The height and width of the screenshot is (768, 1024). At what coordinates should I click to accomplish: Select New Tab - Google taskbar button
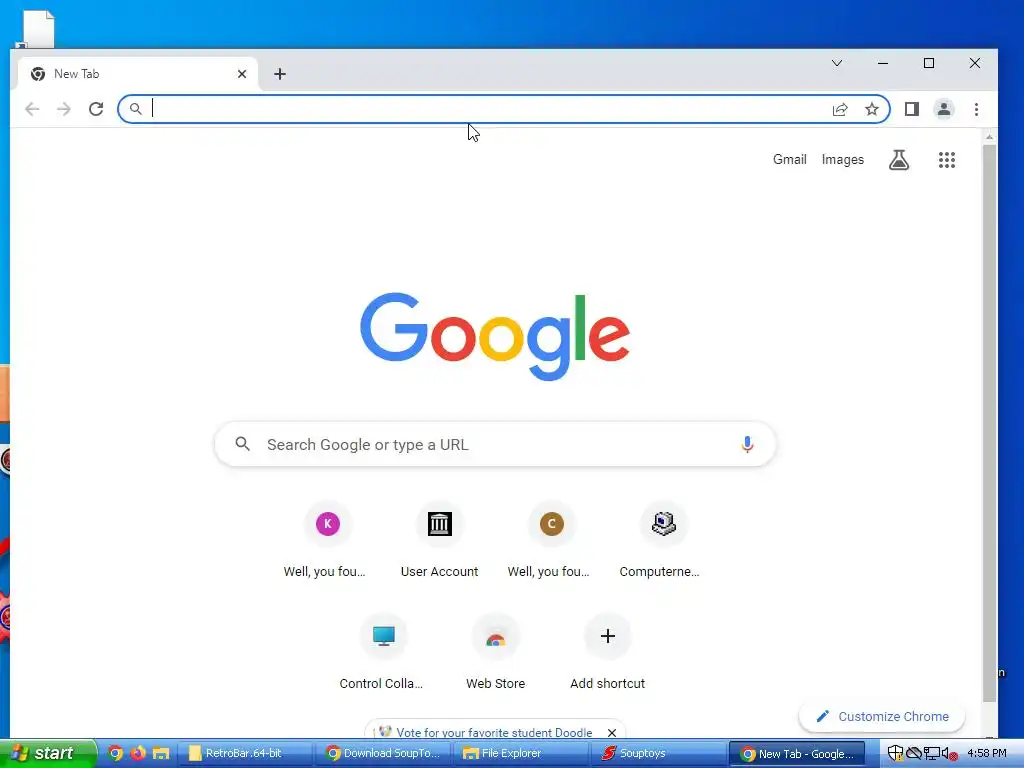797,754
